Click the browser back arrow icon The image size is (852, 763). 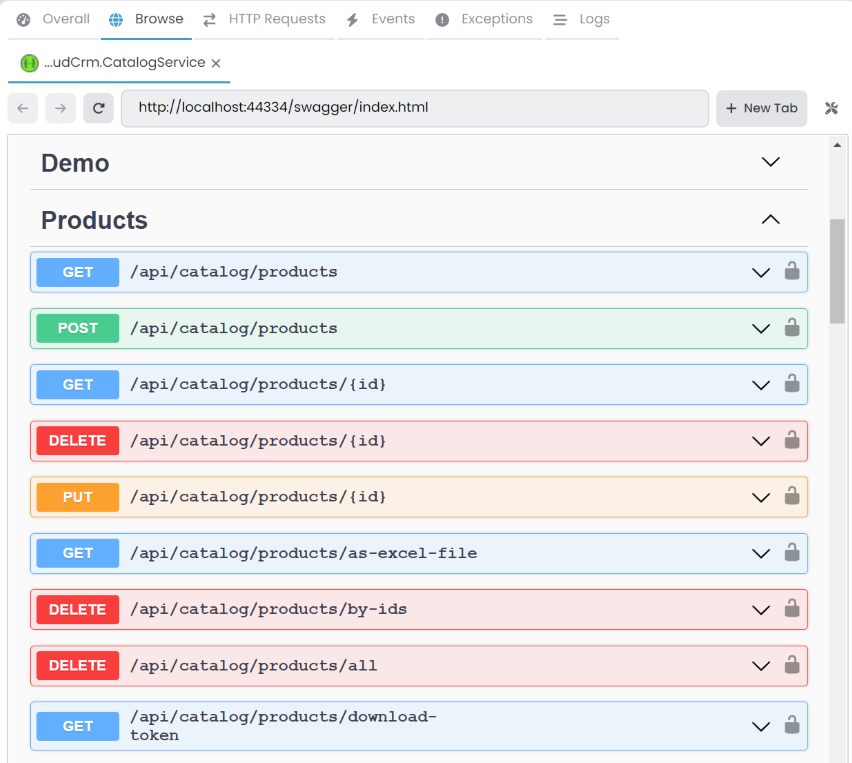[x=22, y=108]
